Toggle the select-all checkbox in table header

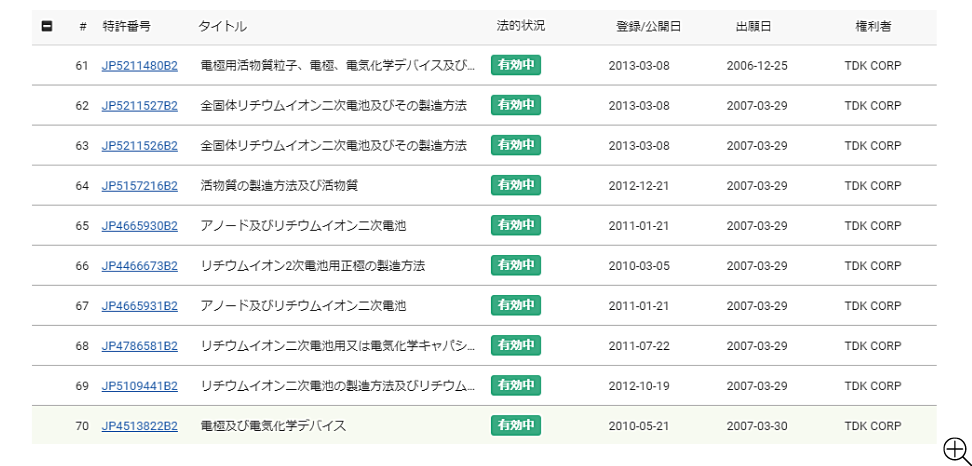point(46,27)
